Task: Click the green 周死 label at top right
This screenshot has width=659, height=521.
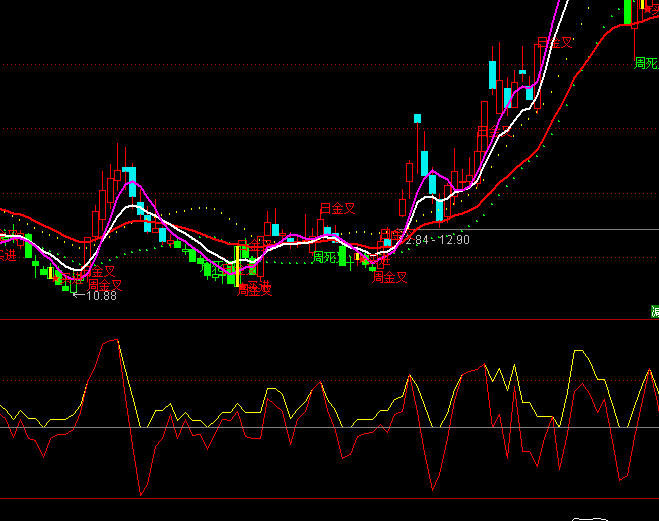Action: tap(646, 63)
